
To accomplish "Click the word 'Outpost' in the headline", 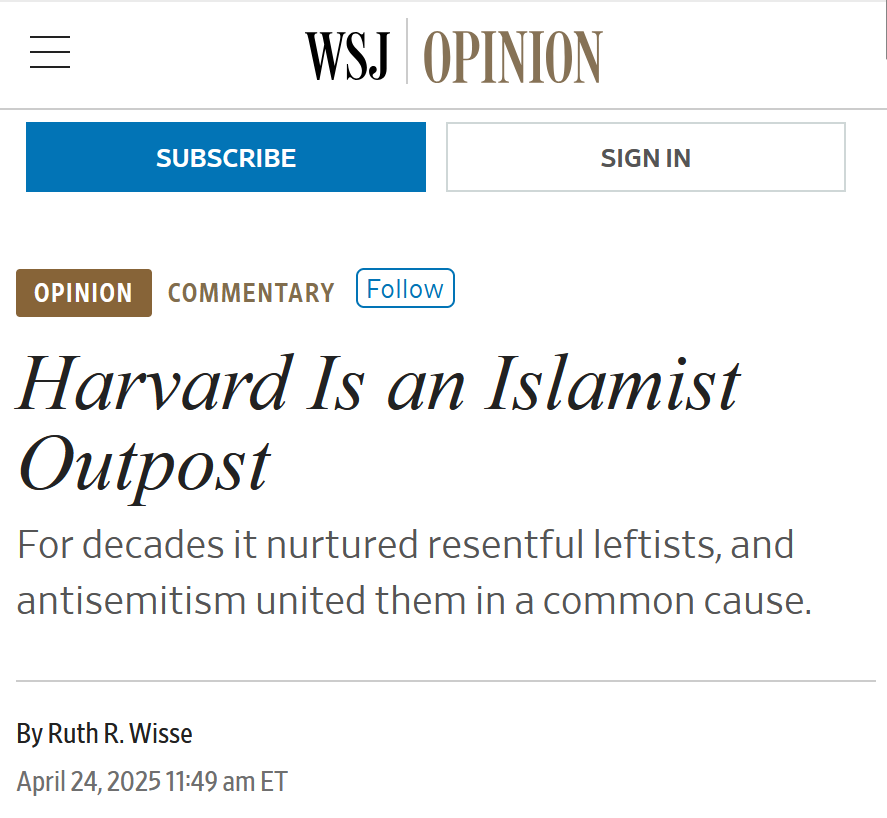I will click(x=144, y=467).
